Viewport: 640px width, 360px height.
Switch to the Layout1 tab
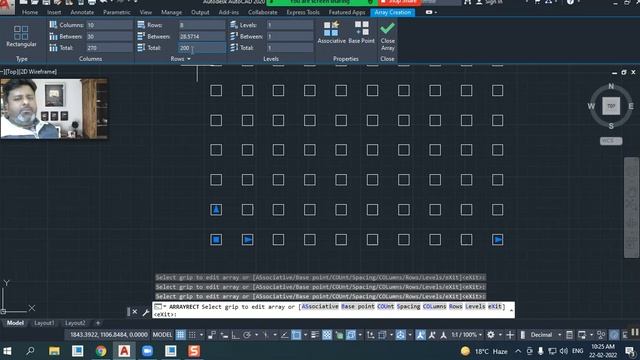(44, 323)
